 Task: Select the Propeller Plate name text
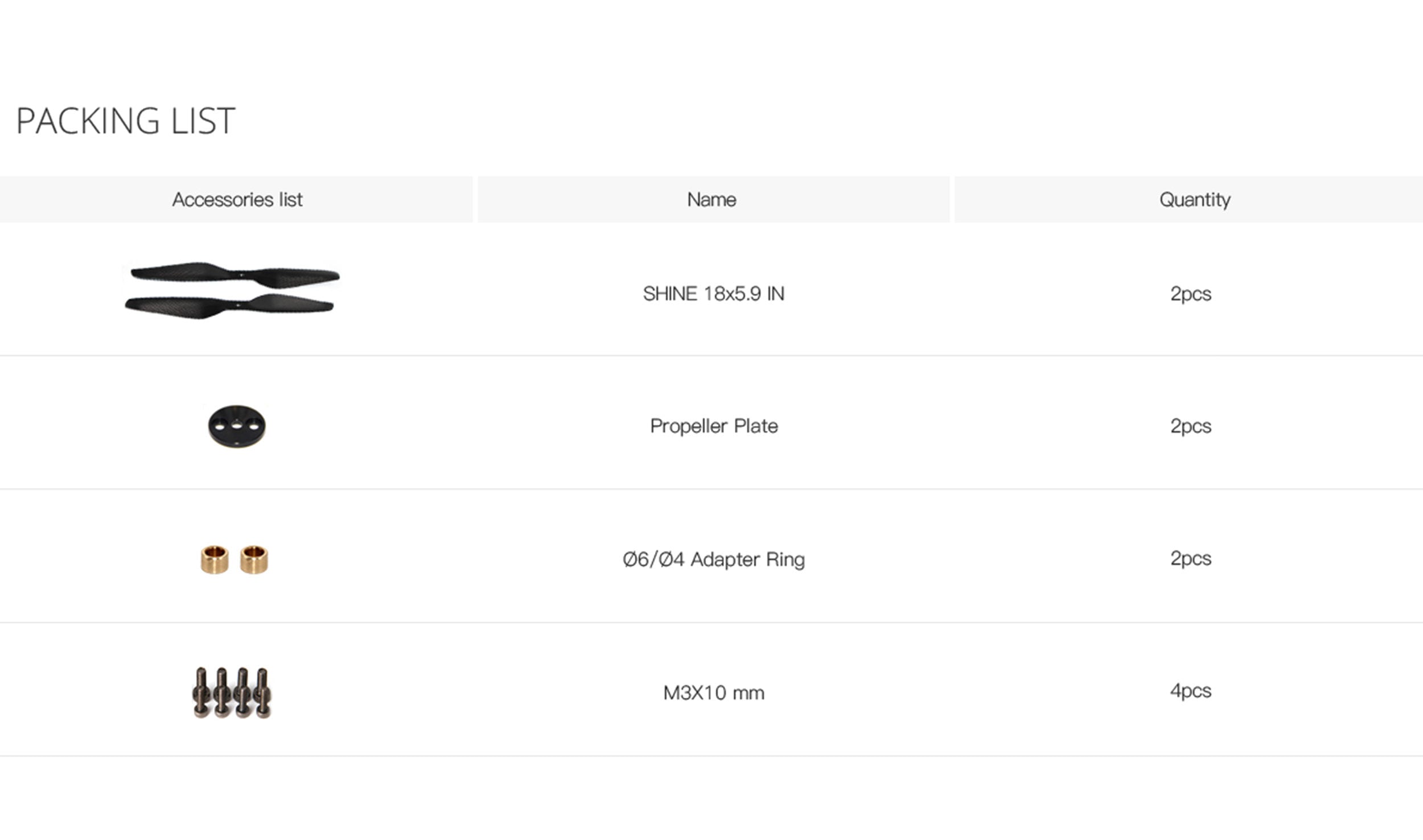tap(714, 426)
